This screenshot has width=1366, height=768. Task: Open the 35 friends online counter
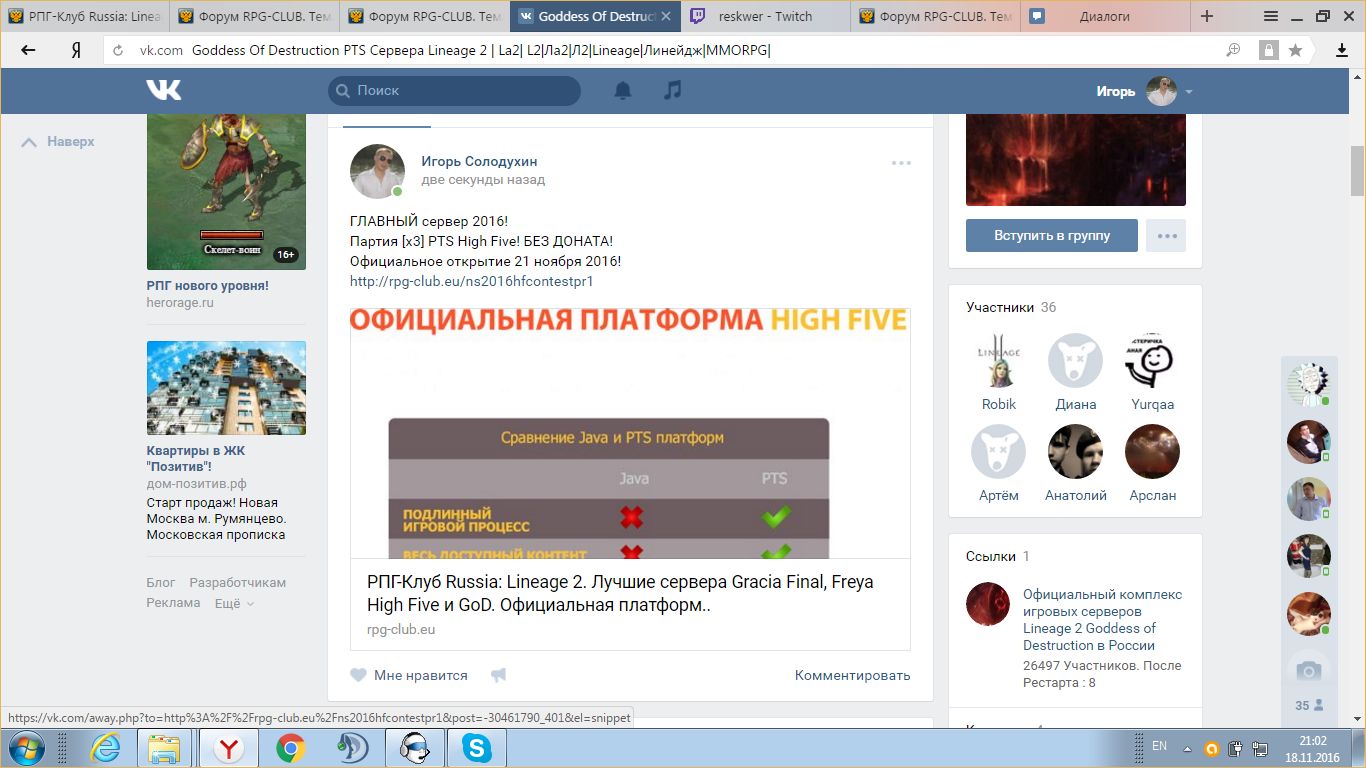pos(1309,705)
